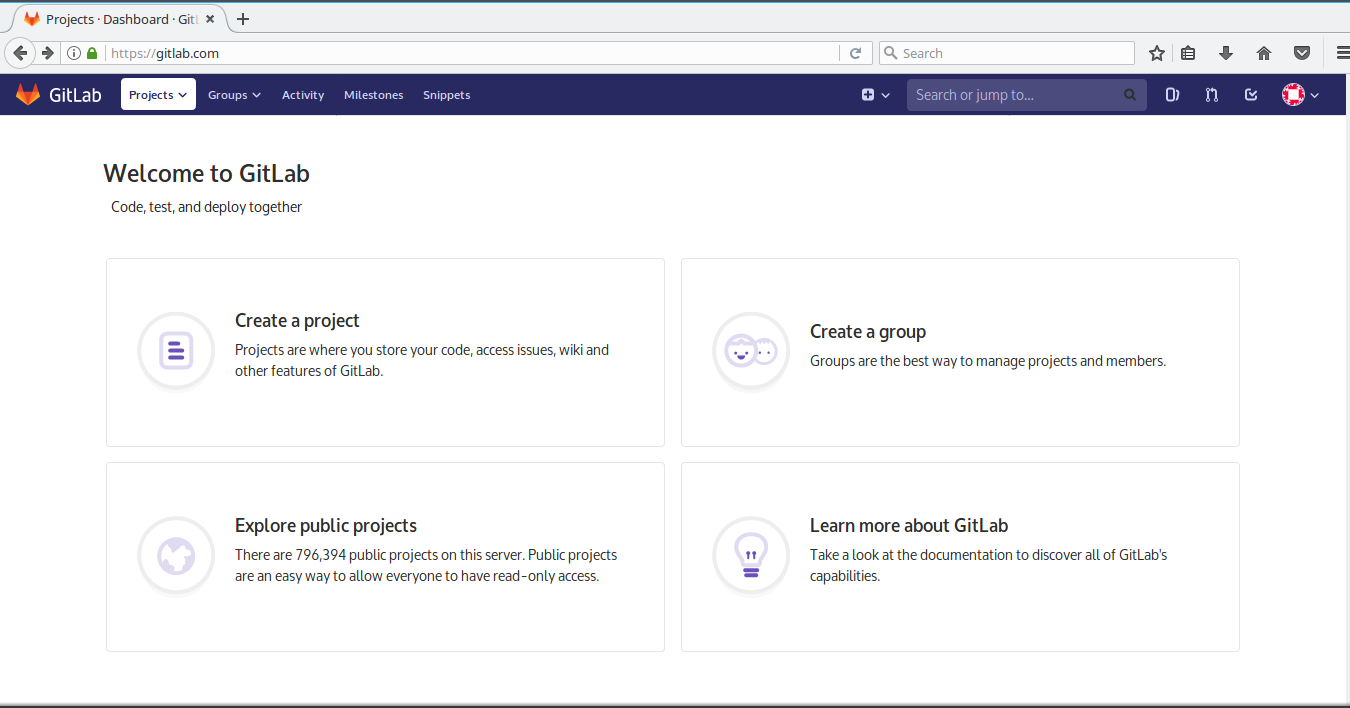Viewport: 1350px width, 708px height.
Task: Click the Create a group heading
Action: [x=868, y=331]
